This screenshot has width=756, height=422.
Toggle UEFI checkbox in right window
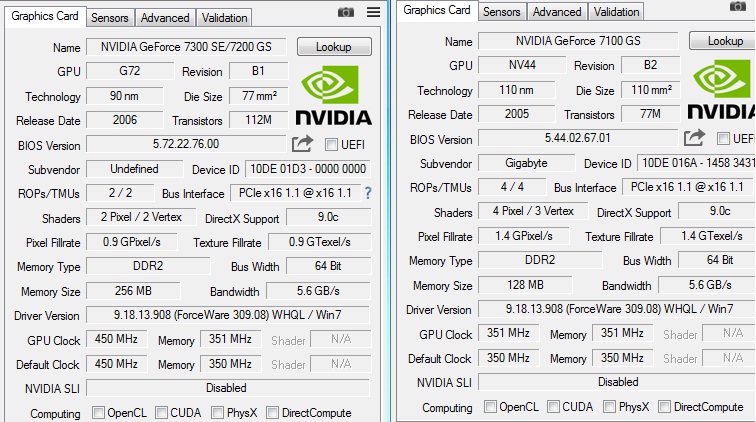click(723, 138)
